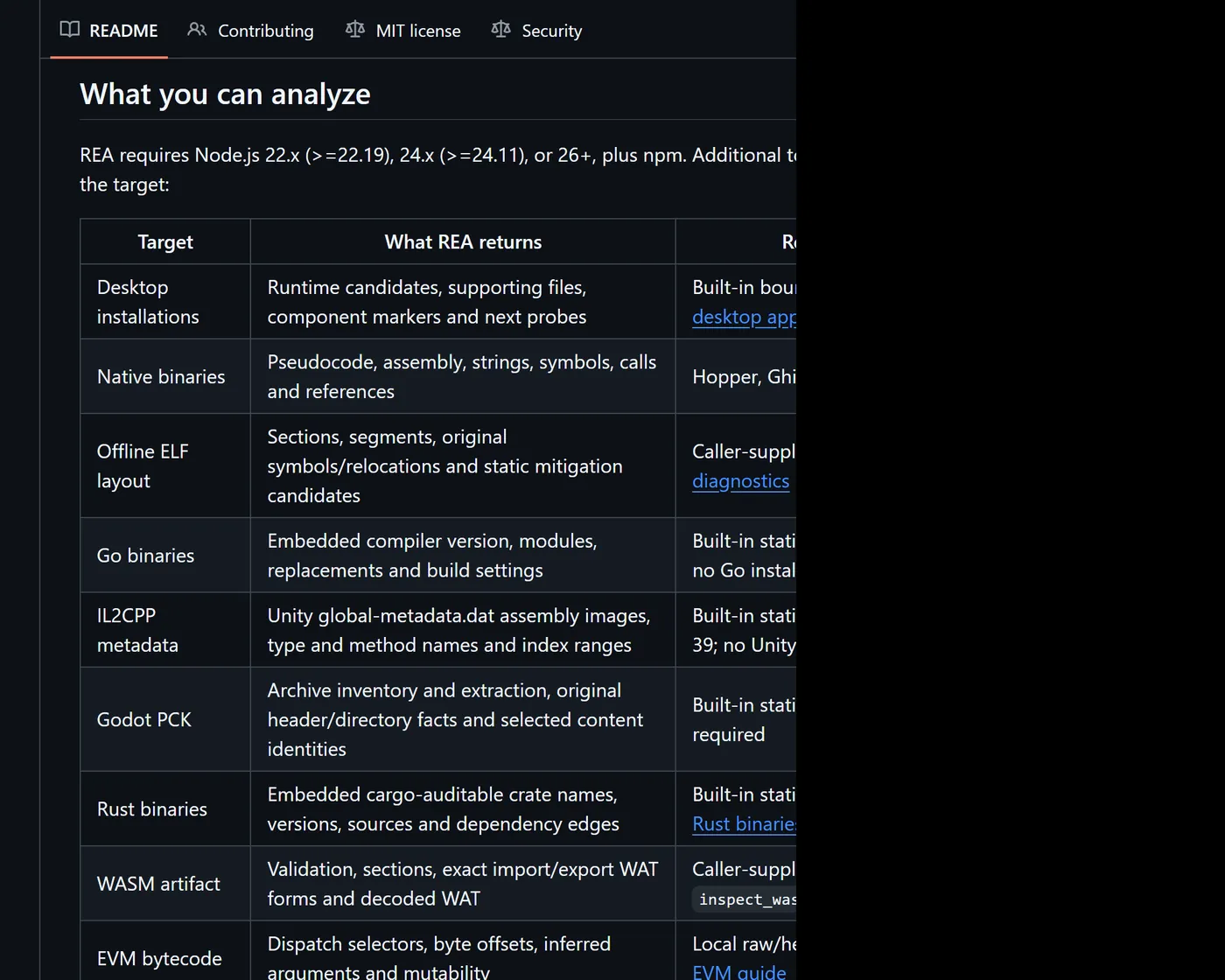The image size is (1225, 980).
Task: Click 'Pseudocode, assembly, strings' description
Action: 463,377
